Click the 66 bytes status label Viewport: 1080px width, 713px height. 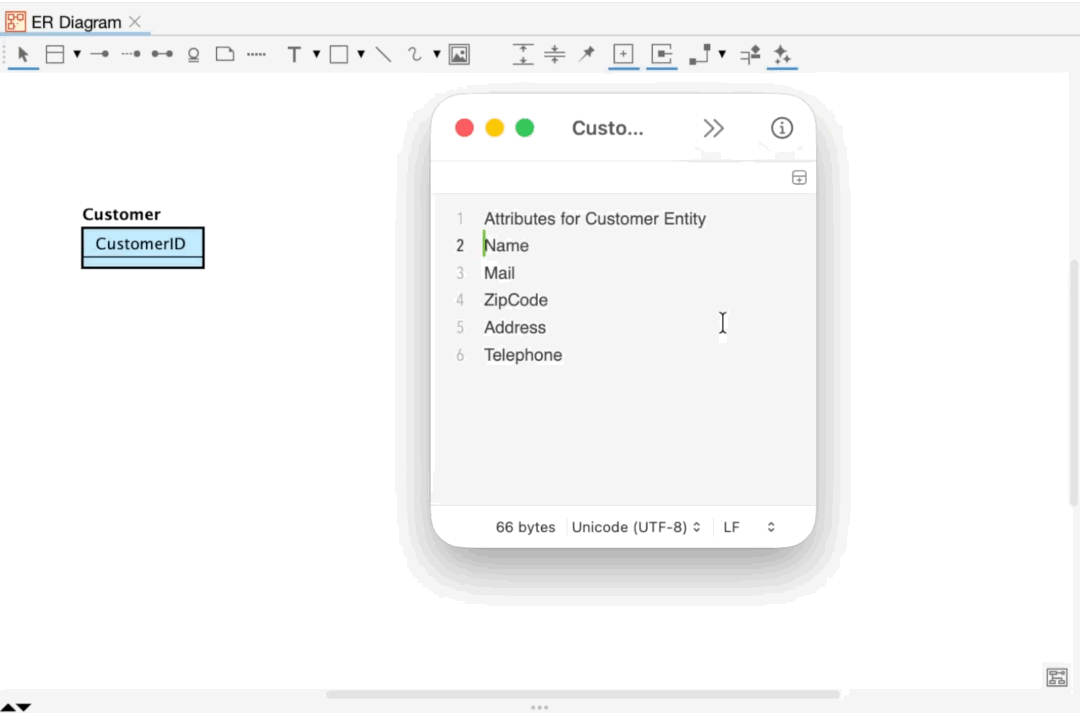click(525, 527)
